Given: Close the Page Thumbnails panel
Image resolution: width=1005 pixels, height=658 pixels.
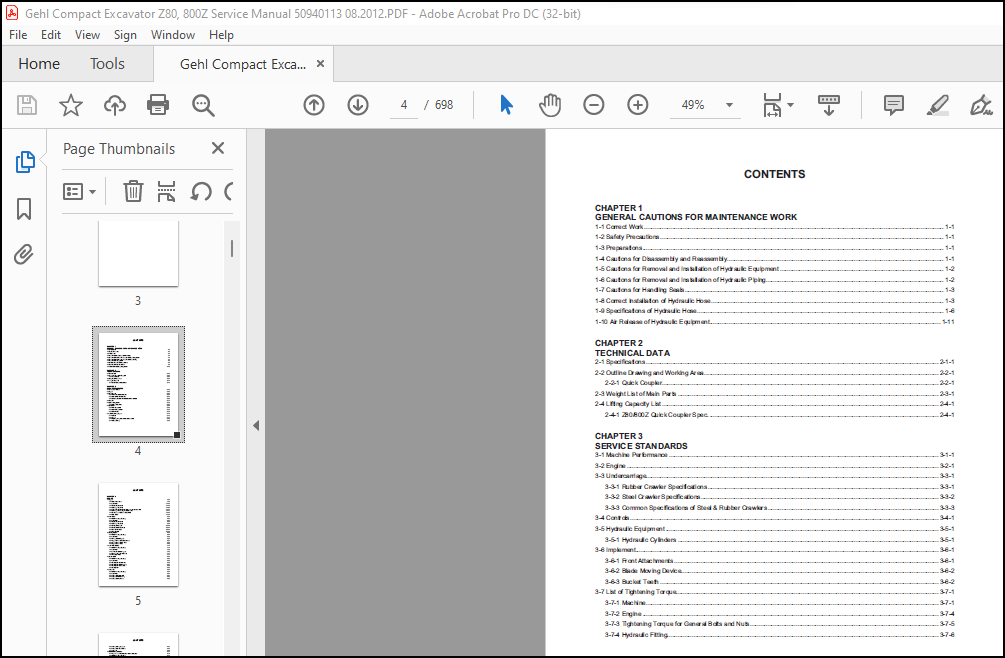Looking at the screenshot, I should [218, 148].
